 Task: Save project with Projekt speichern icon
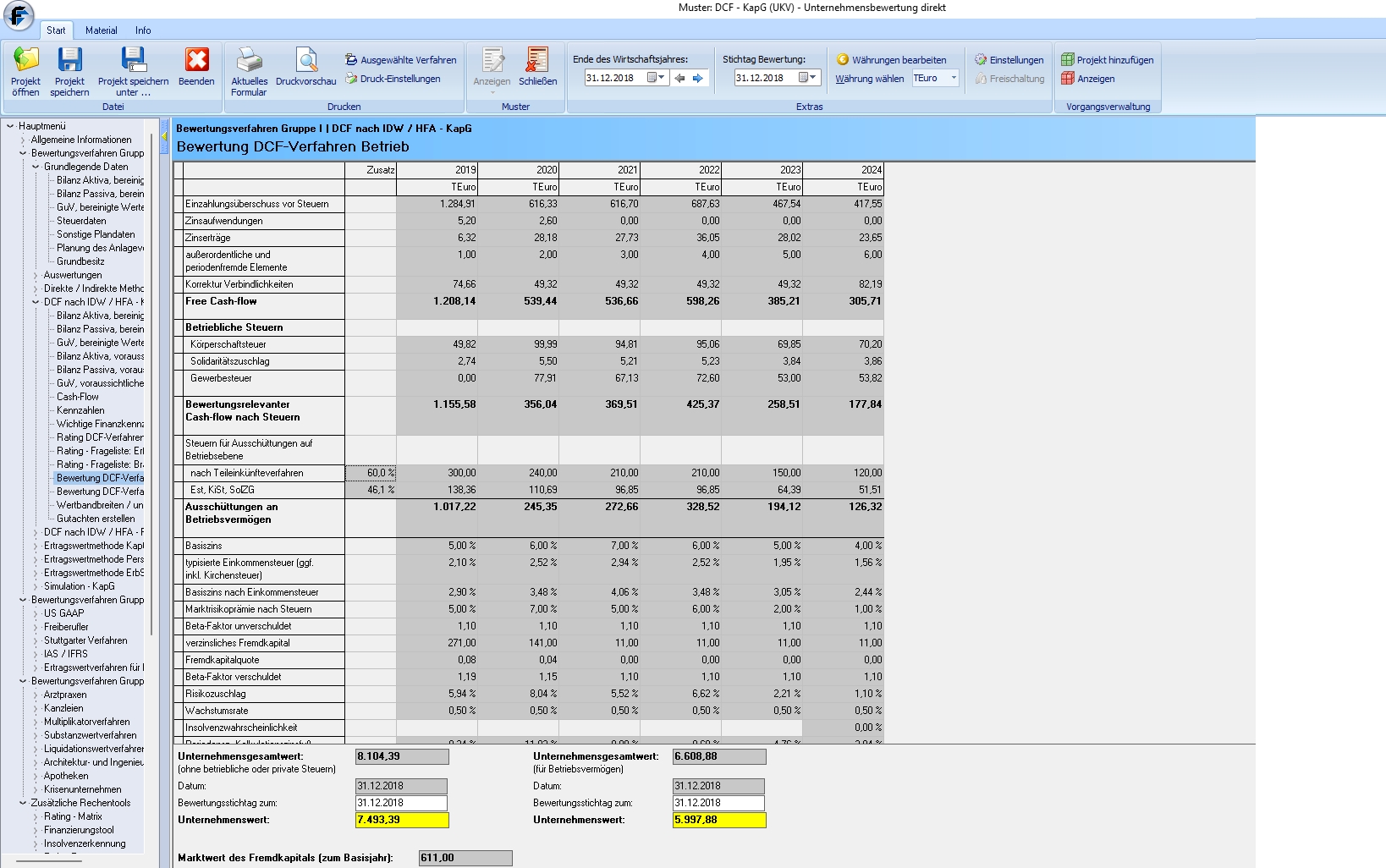(x=69, y=61)
